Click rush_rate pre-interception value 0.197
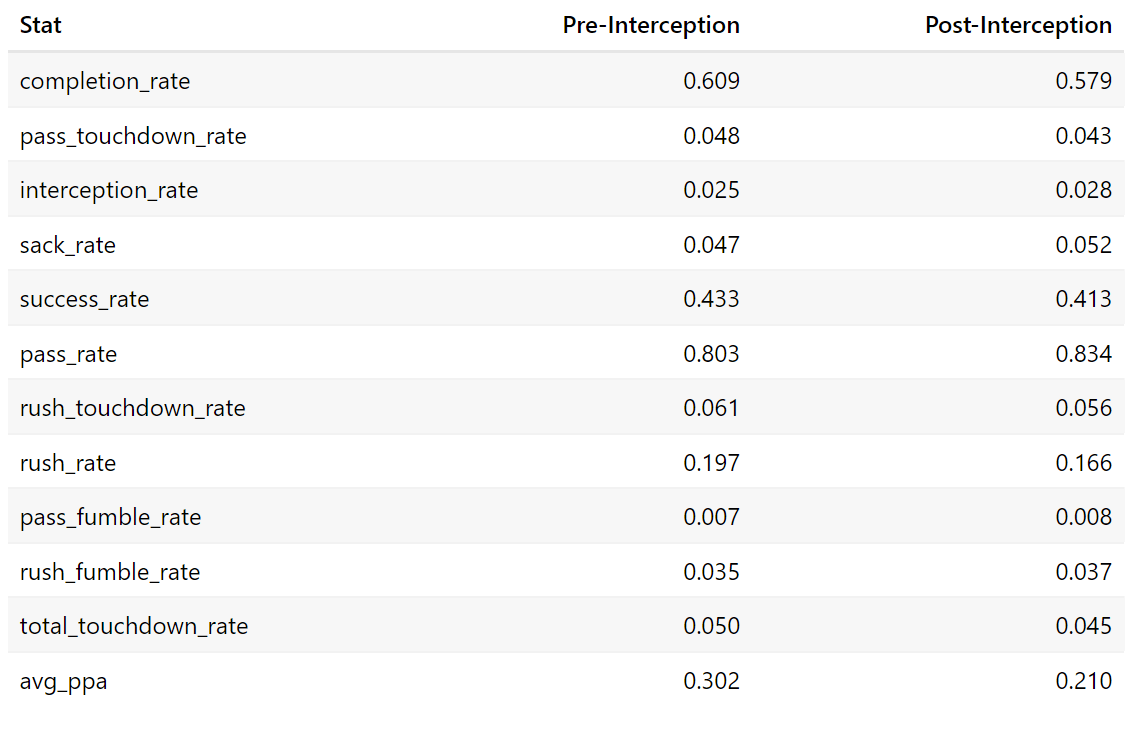Screen dimensions: 1132x733 [x=711, y=462]
